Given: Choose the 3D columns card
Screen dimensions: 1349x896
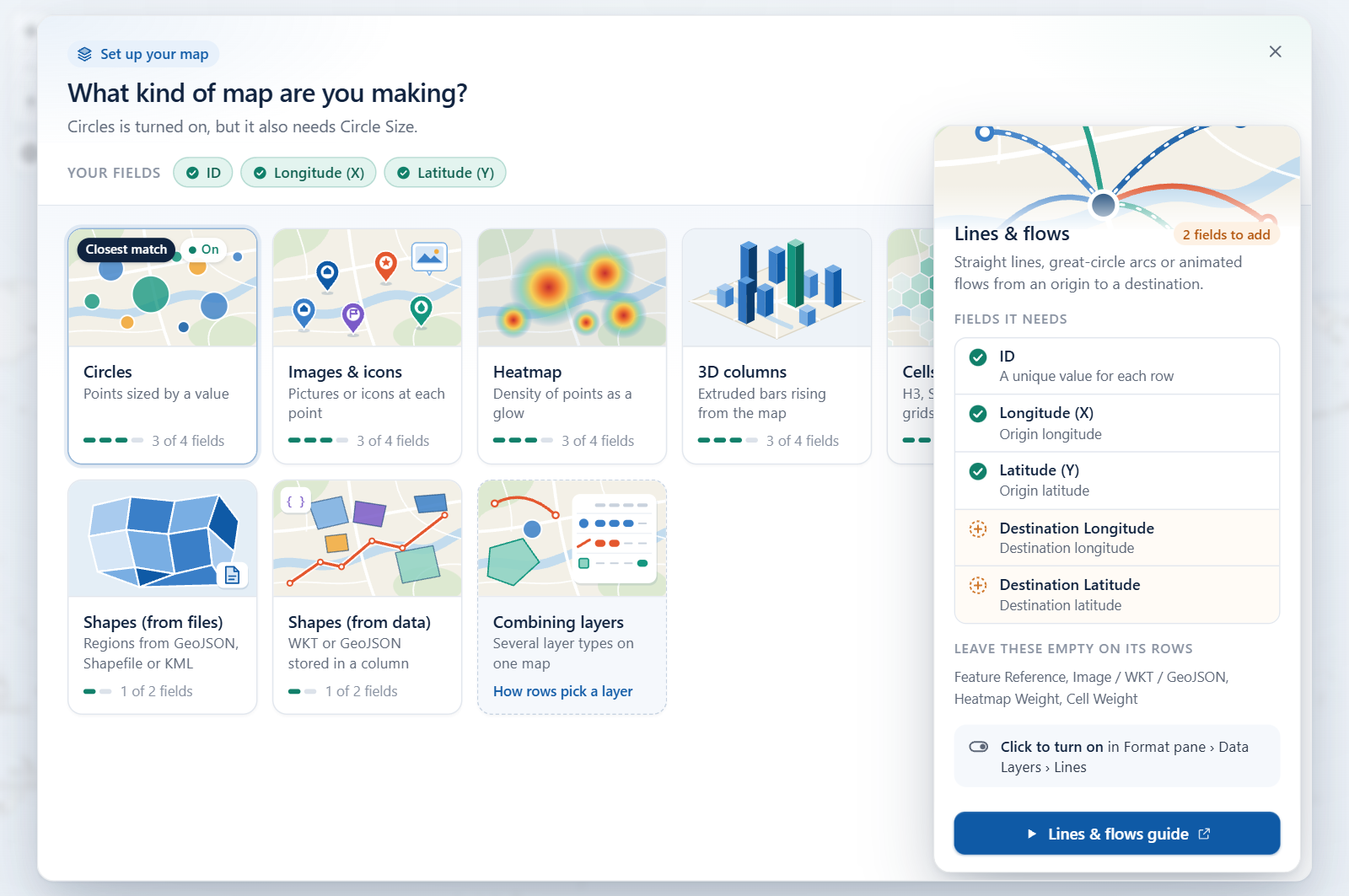Looking at the screenshot, I should point(777,346).
